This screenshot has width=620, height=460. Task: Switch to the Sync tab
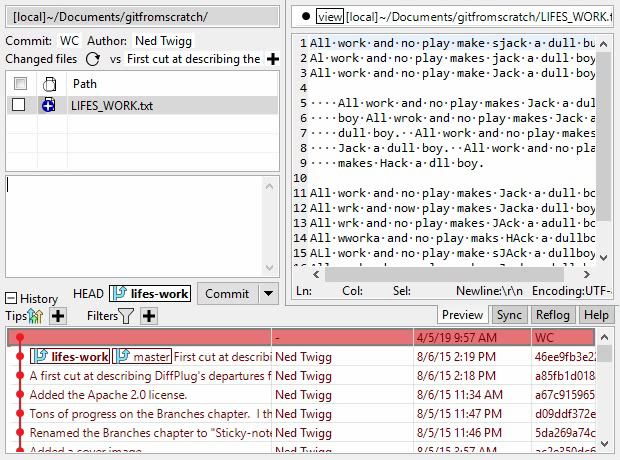click(x=509, y=315)
